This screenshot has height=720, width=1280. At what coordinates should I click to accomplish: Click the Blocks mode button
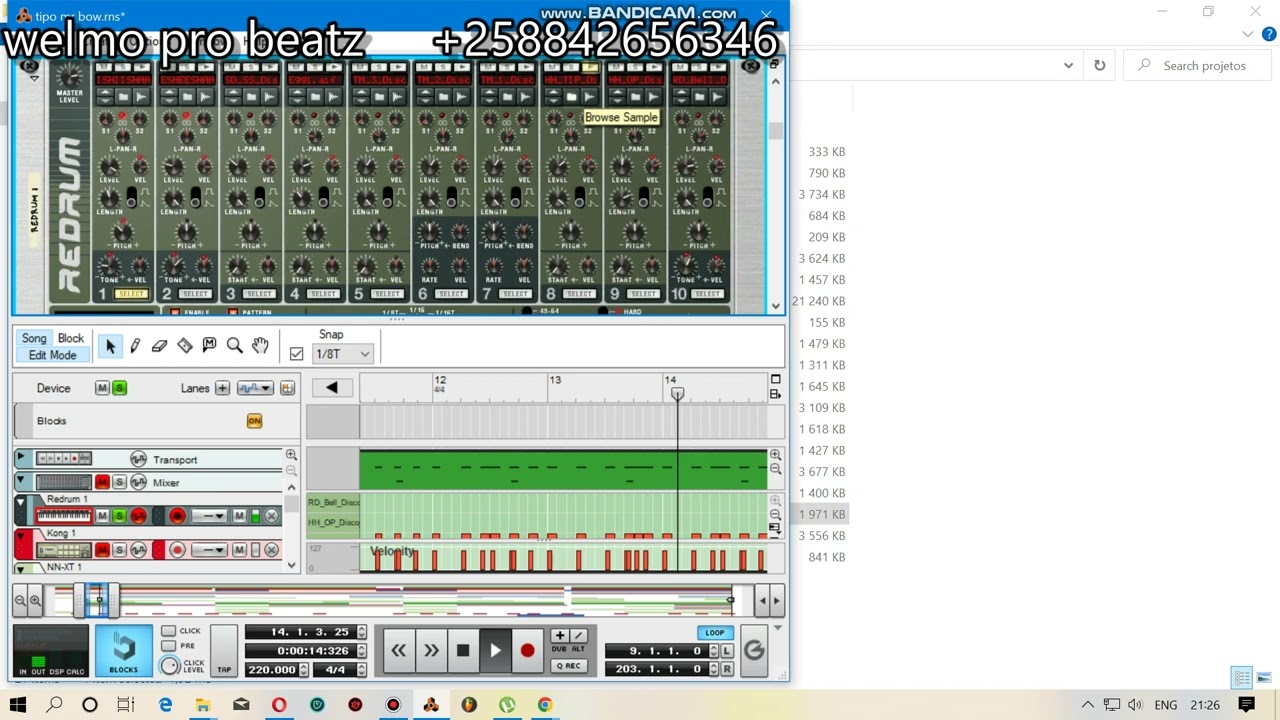click(124, 651)
